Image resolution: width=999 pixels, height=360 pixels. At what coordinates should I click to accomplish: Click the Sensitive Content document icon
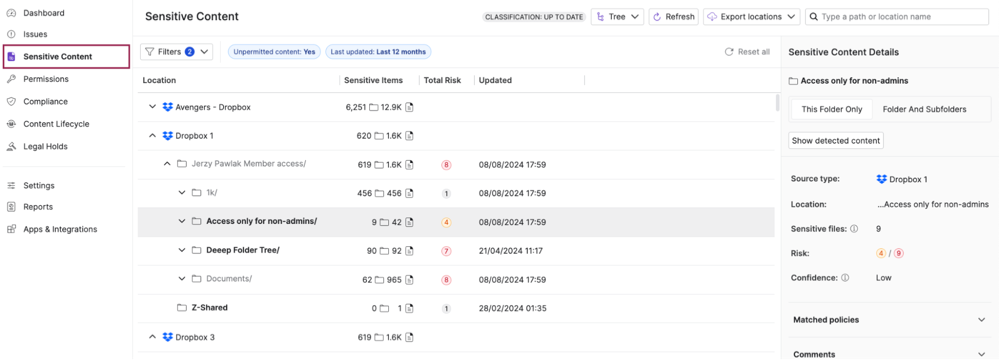(x=11, y=57)
